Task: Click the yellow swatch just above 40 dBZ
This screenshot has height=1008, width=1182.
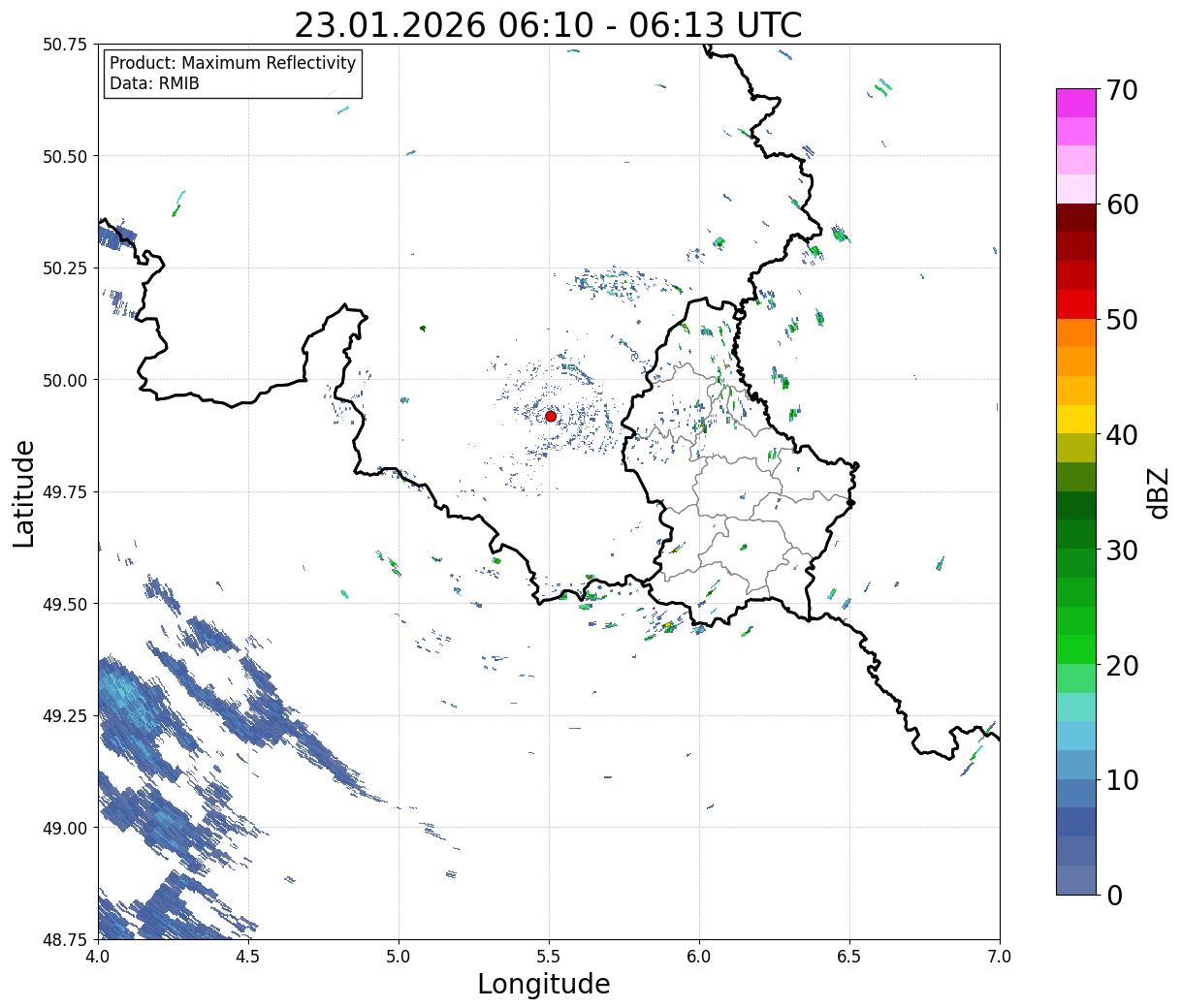Action: [x=1076, y=420]
